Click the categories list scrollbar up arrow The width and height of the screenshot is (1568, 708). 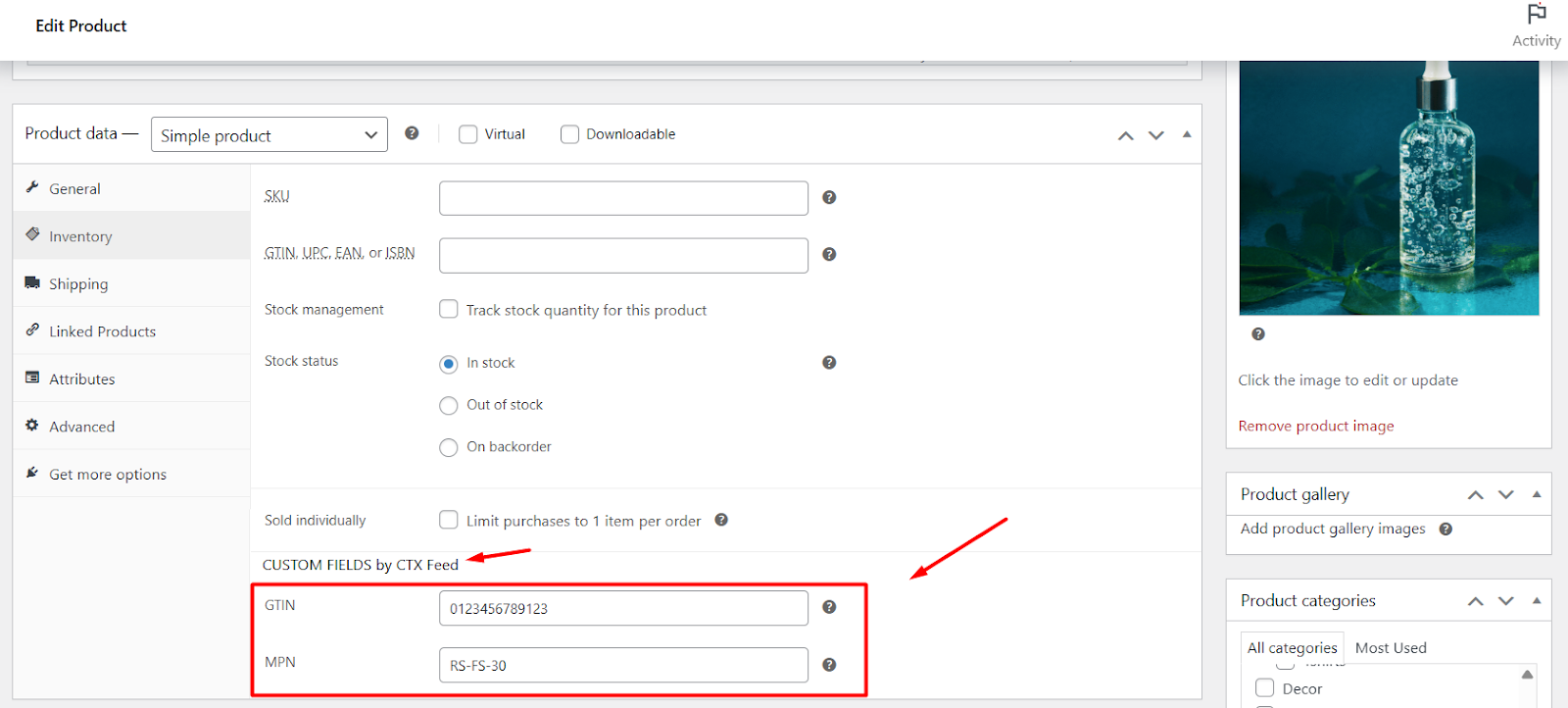pyautogui.click(x=1527, y=675)
